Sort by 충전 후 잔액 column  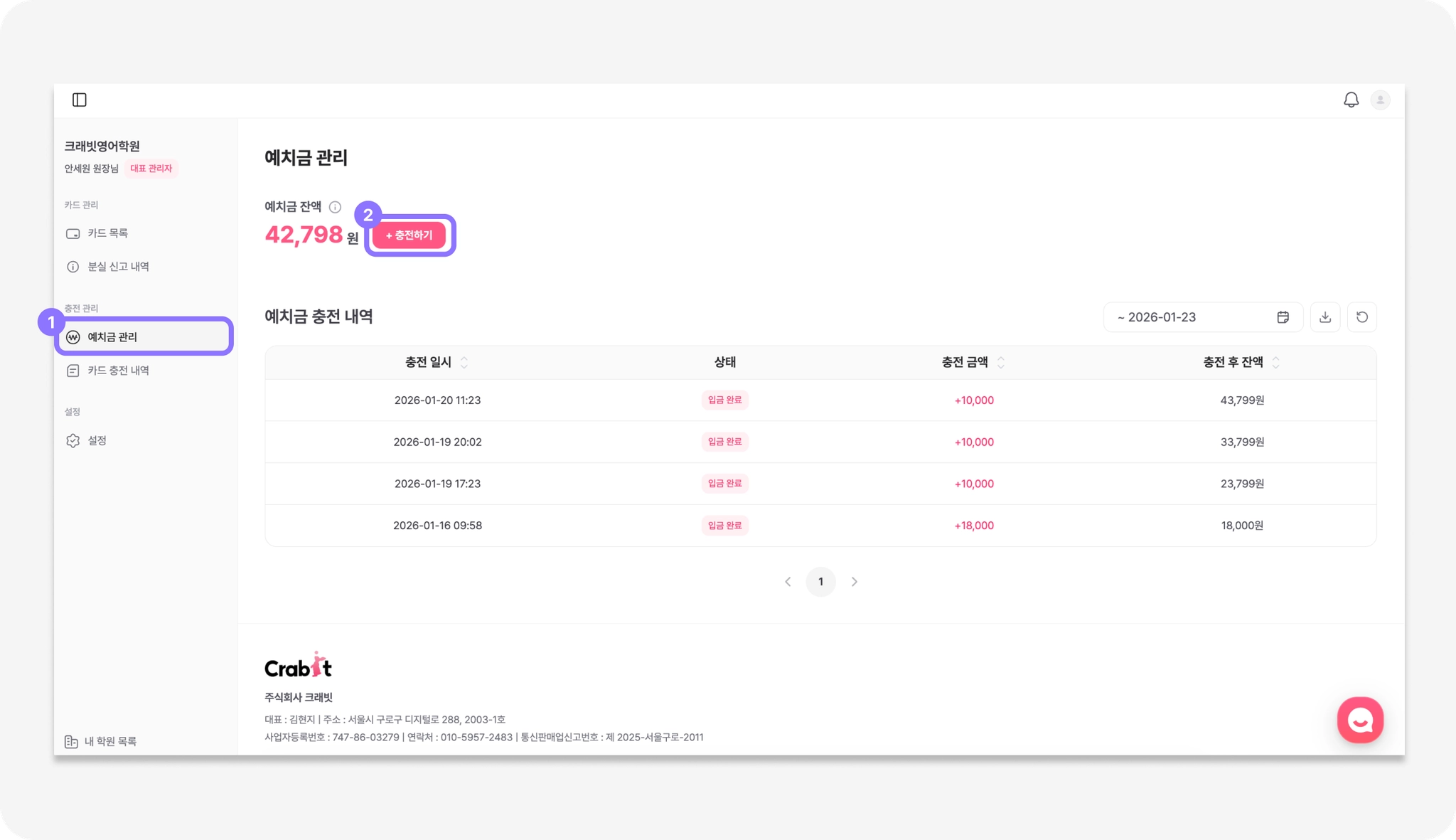coord(1276,363)
